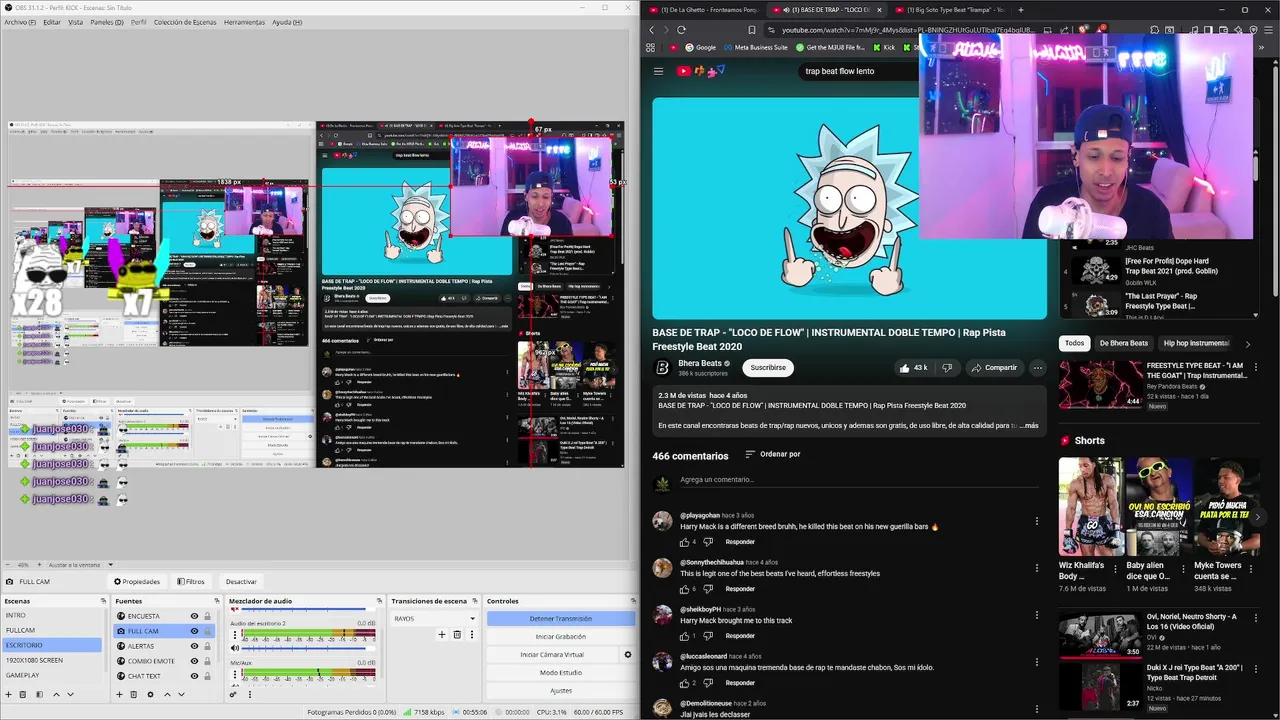Adjust the Audio del escritorio 2 volume slider
Screen dimensions: 1280x720
308,648
